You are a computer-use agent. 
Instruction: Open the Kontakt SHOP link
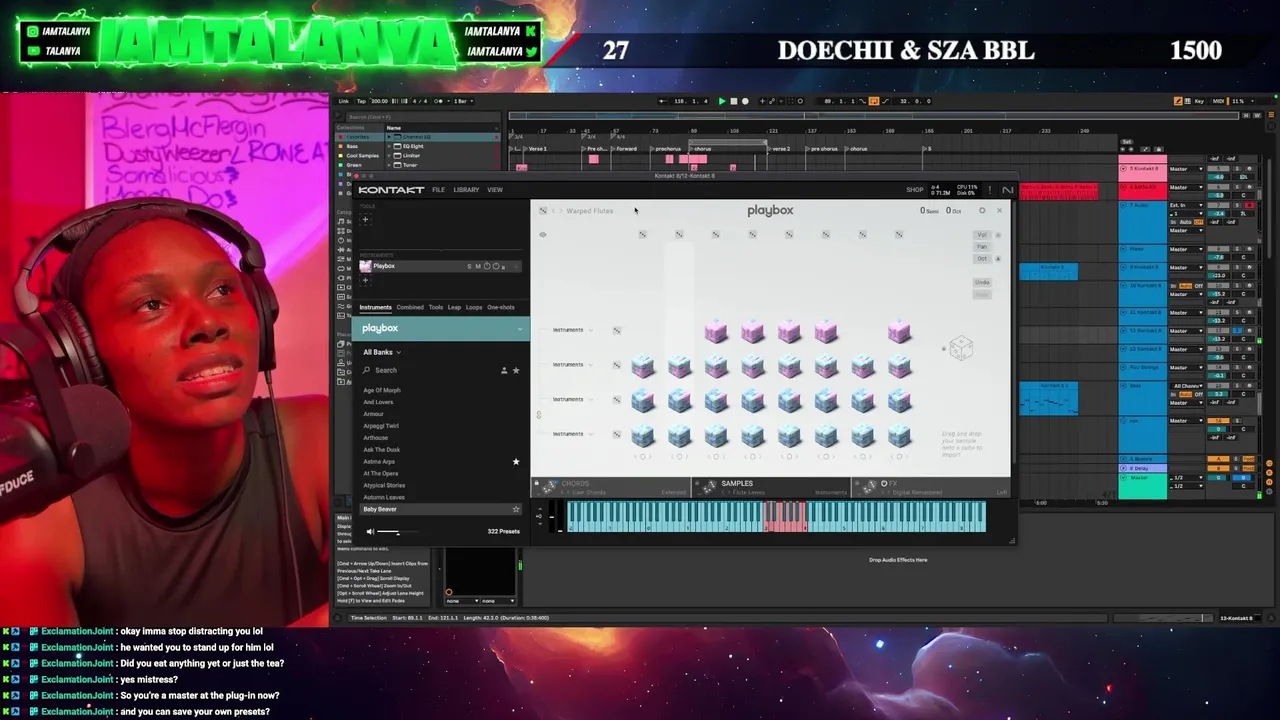pyautogui.click(x=915, y=189)
